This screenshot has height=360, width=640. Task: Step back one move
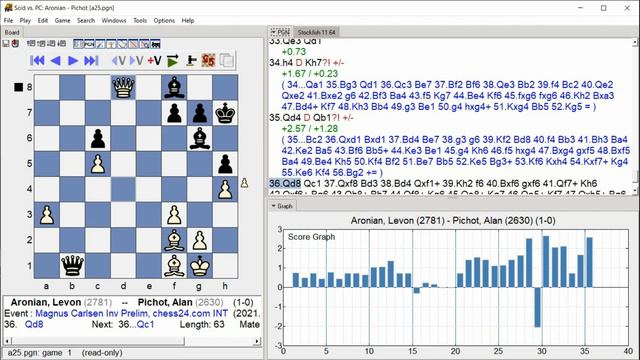(x=56, y=61)
